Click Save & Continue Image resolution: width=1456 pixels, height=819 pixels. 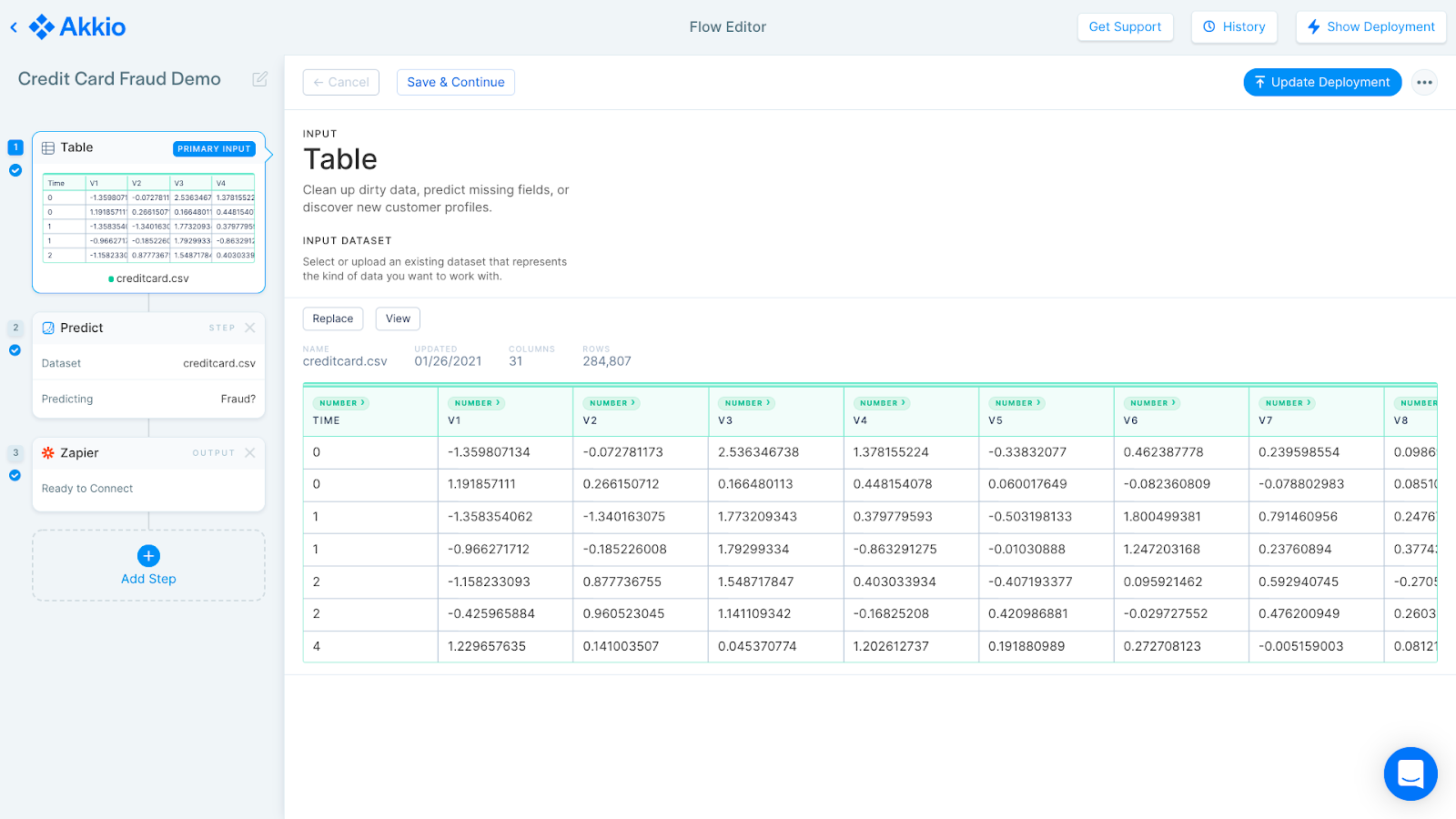coord(455,82)
